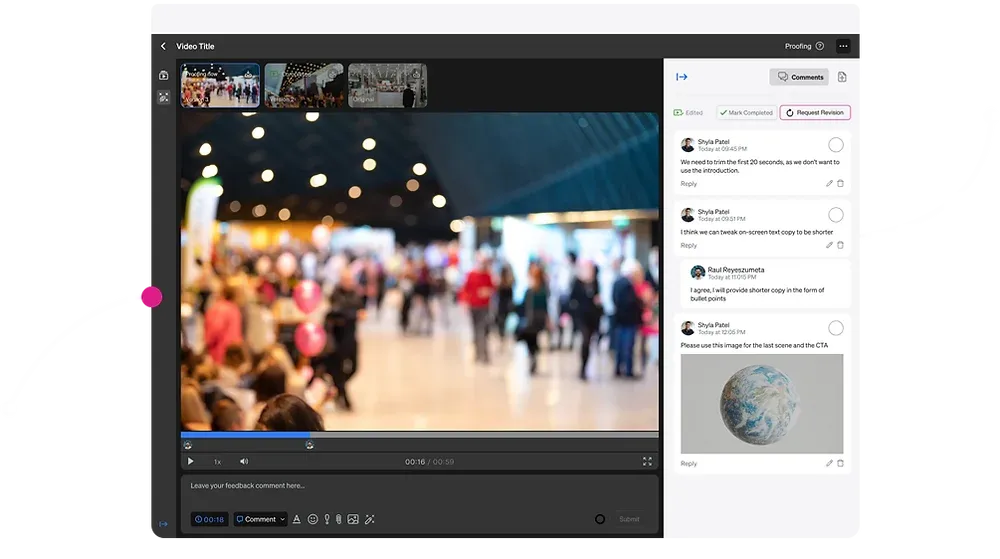This screenshot has width=1000, height=559.
Task: Collapse the comments panel with the blue arrow icon
Action: [682, 77]
